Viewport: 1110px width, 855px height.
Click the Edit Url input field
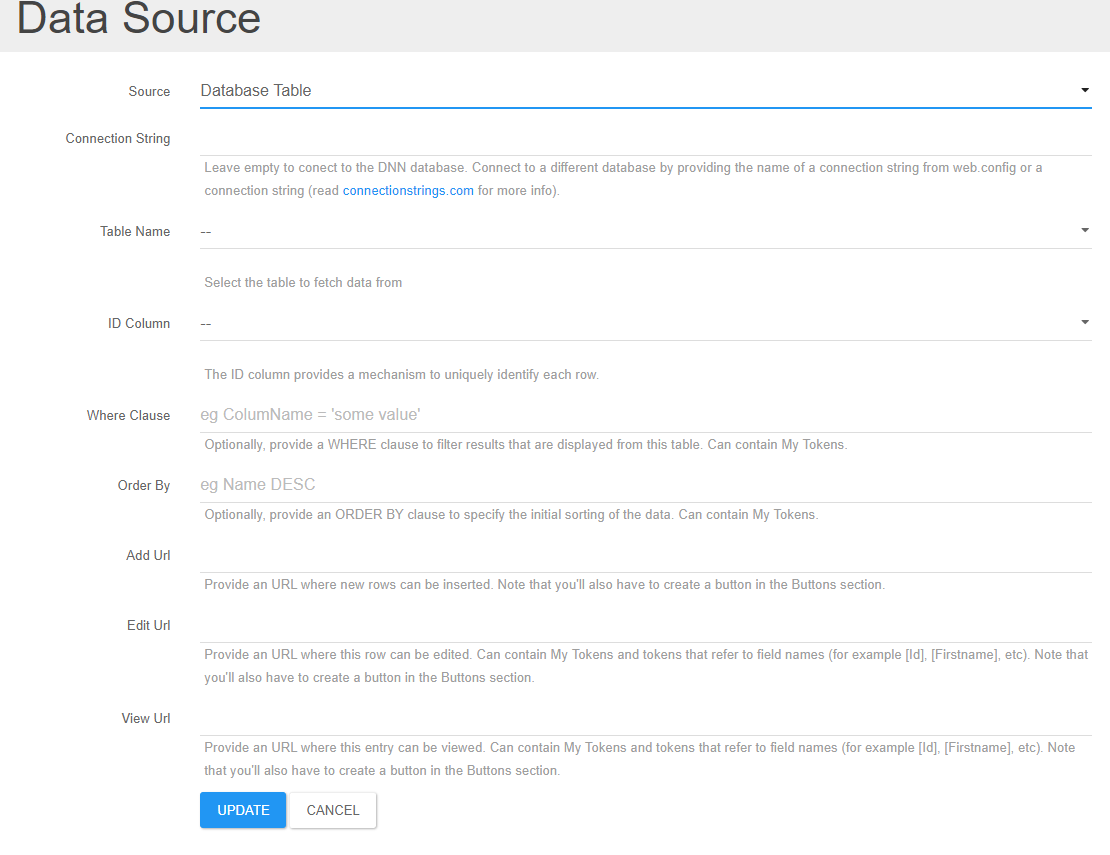pyautogui.click(x=646, y=626)
